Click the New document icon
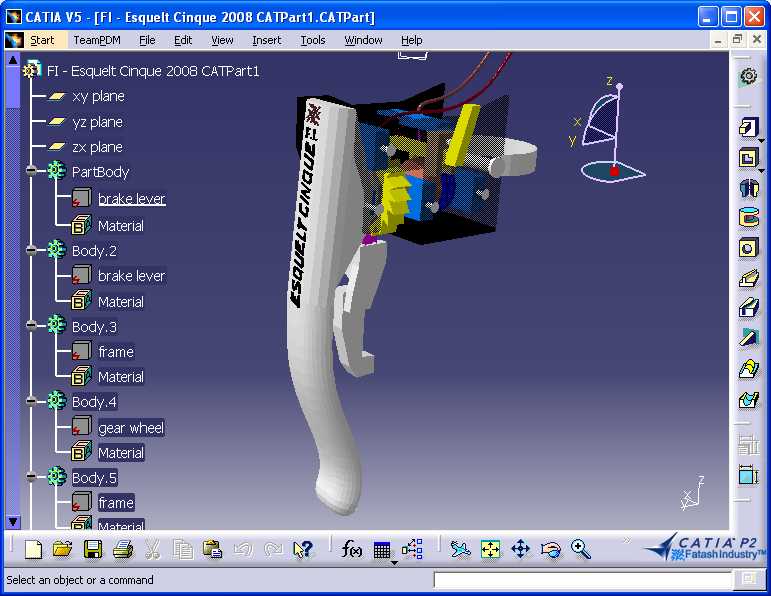771x596 pixels. pos(32,549)
